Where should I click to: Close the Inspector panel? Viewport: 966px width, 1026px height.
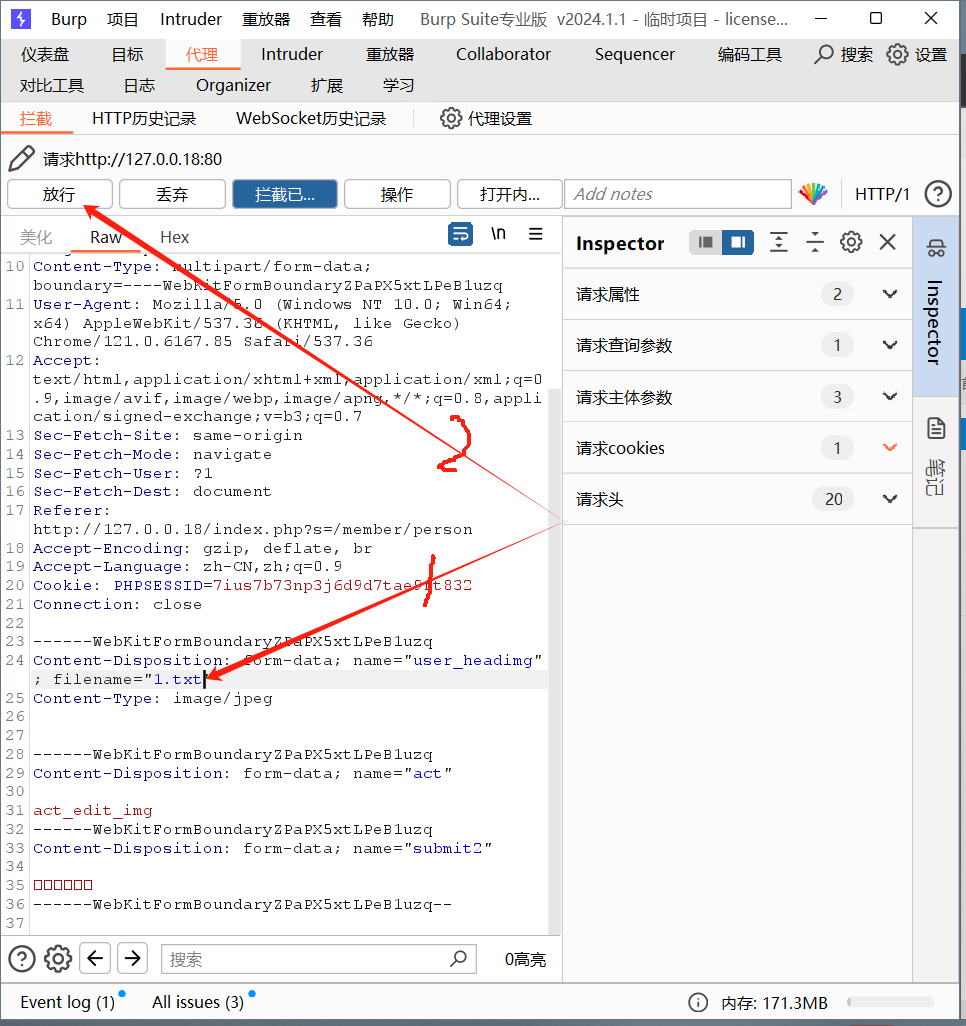[887, 242]
